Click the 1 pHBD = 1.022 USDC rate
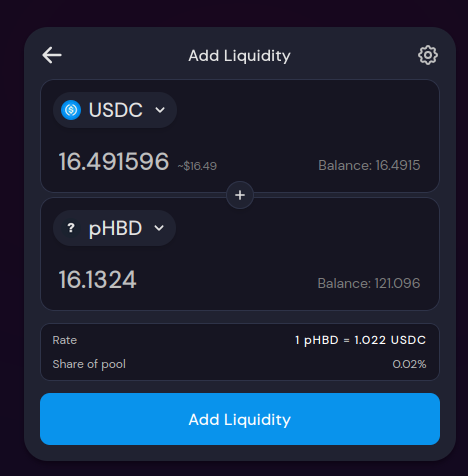This screenshot has width=468, height=476. [360, 340]
